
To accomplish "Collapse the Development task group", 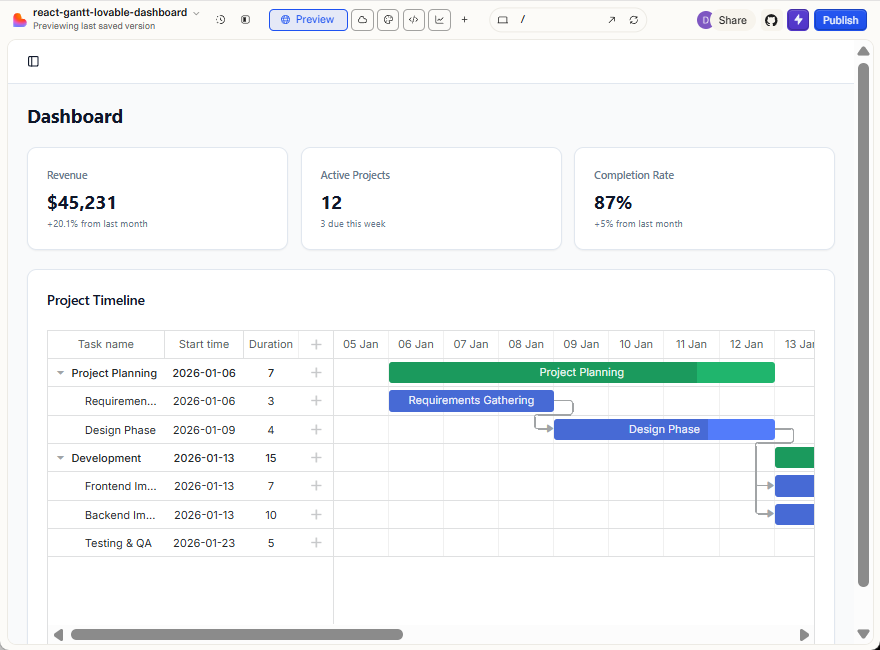I will (x=60, y=458).
